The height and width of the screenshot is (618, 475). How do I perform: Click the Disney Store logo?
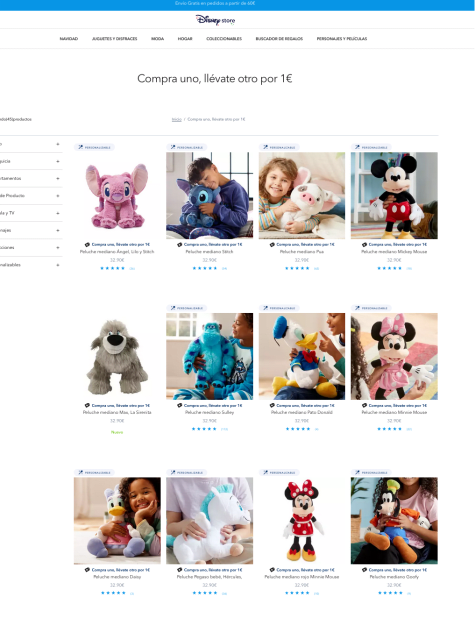pyautogui.click(x=215, y=20)
